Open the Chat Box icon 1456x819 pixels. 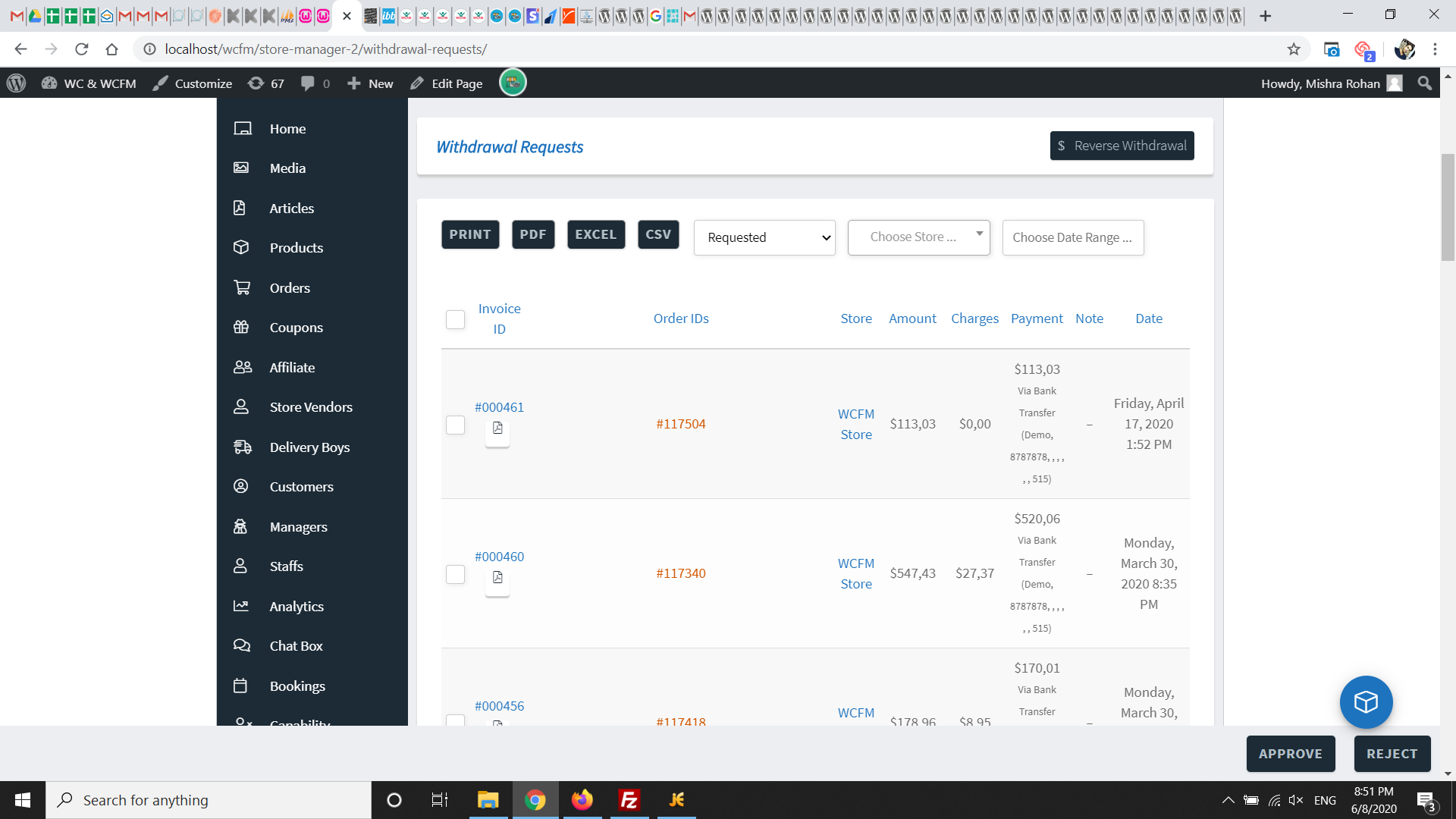point(242,645)
